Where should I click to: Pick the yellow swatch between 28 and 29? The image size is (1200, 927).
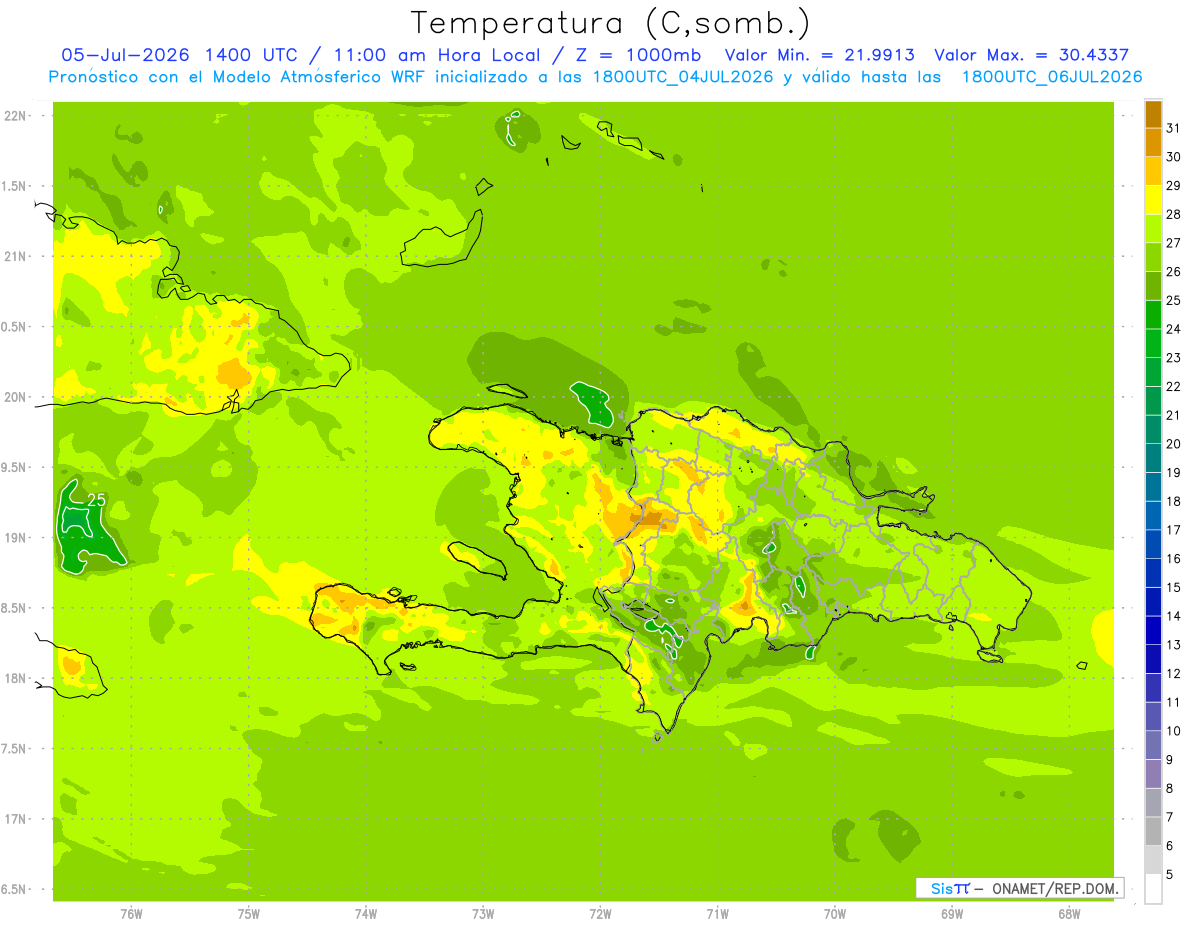[x=1153, y=200]
